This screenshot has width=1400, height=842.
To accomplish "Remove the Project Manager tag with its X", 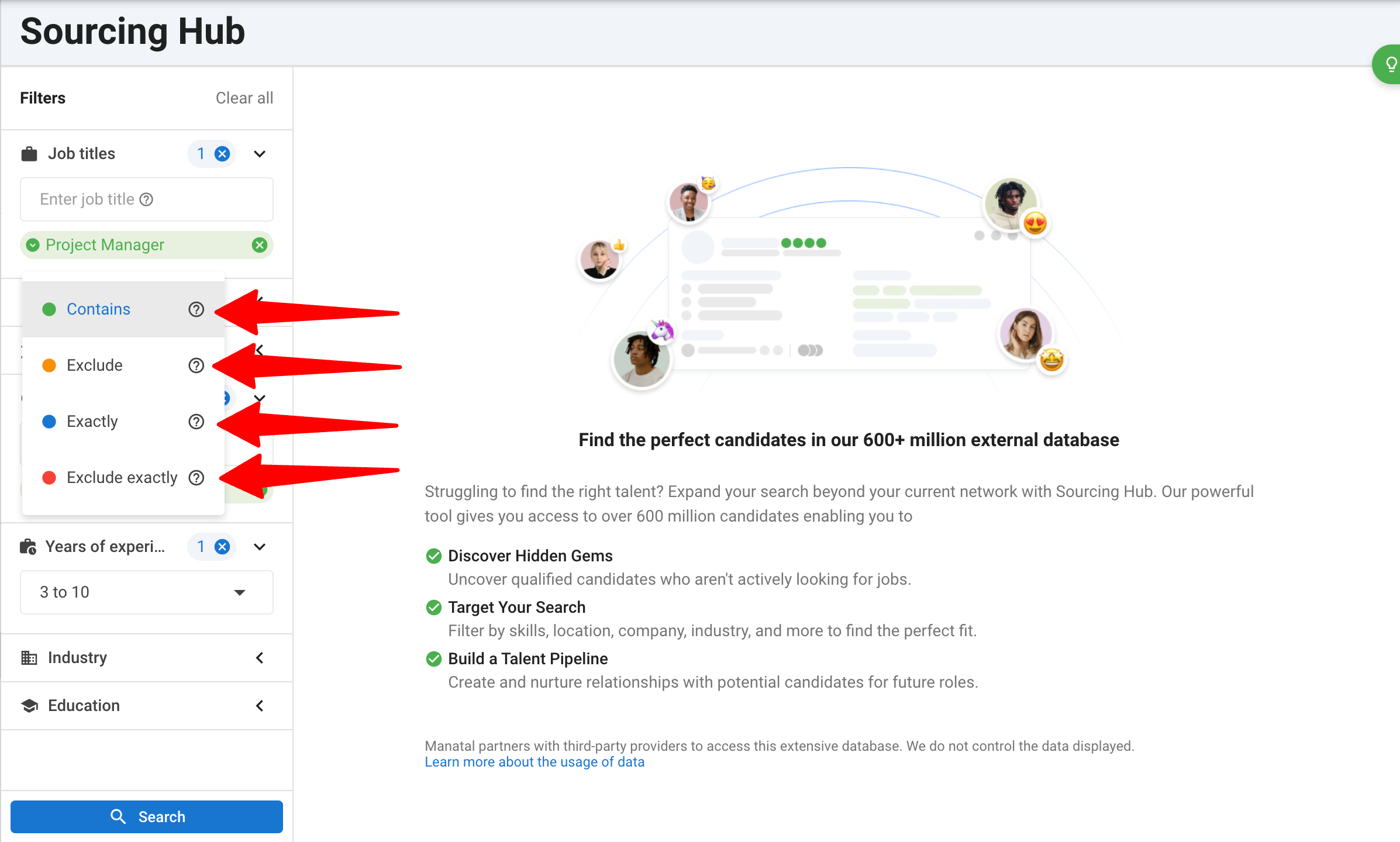I will (x=260, y=245).
